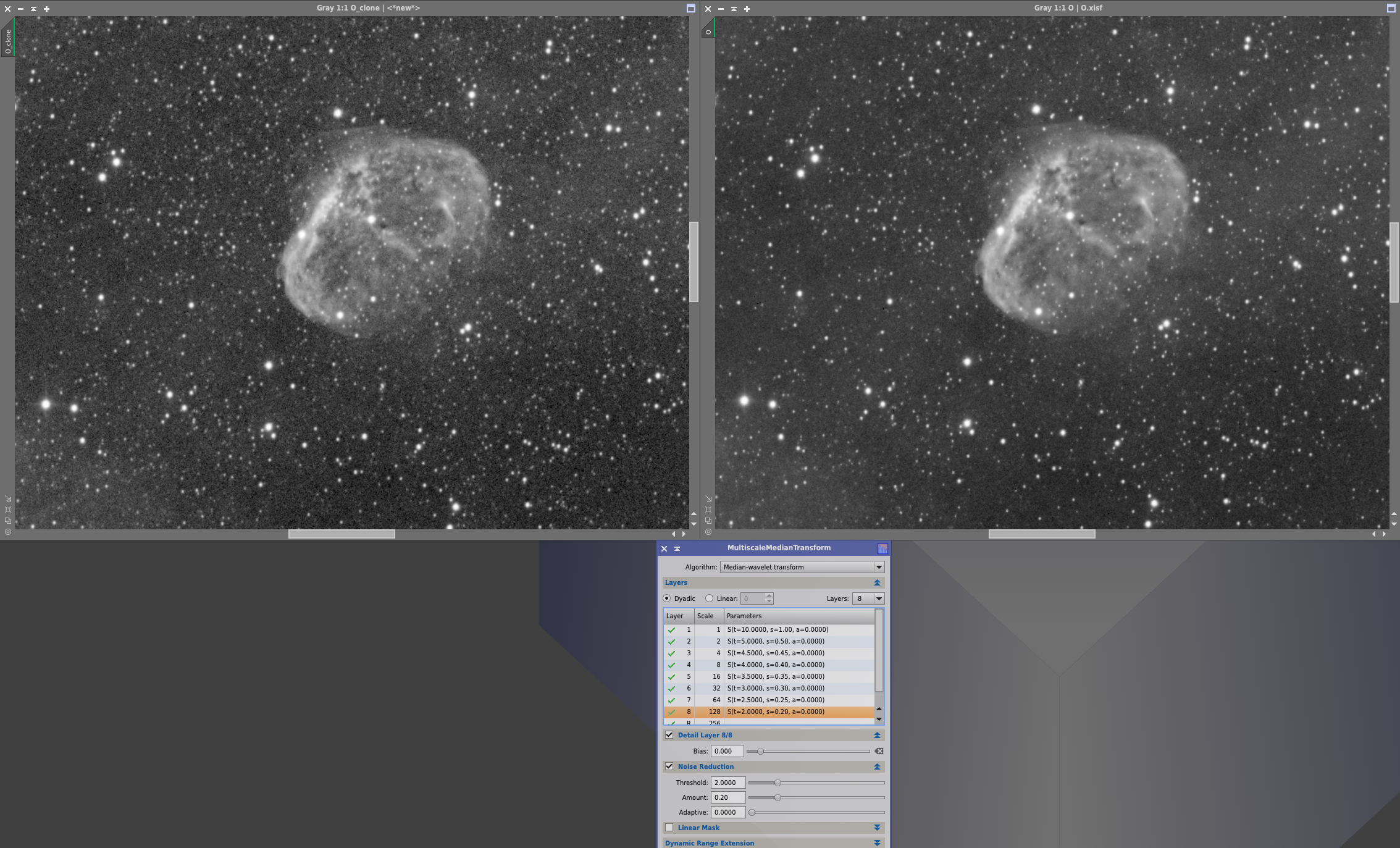Viewport: 1400px width, 848px height.
Task: Click the top bottom-left corner icon of O_clone window
Action: click(8, 498)
